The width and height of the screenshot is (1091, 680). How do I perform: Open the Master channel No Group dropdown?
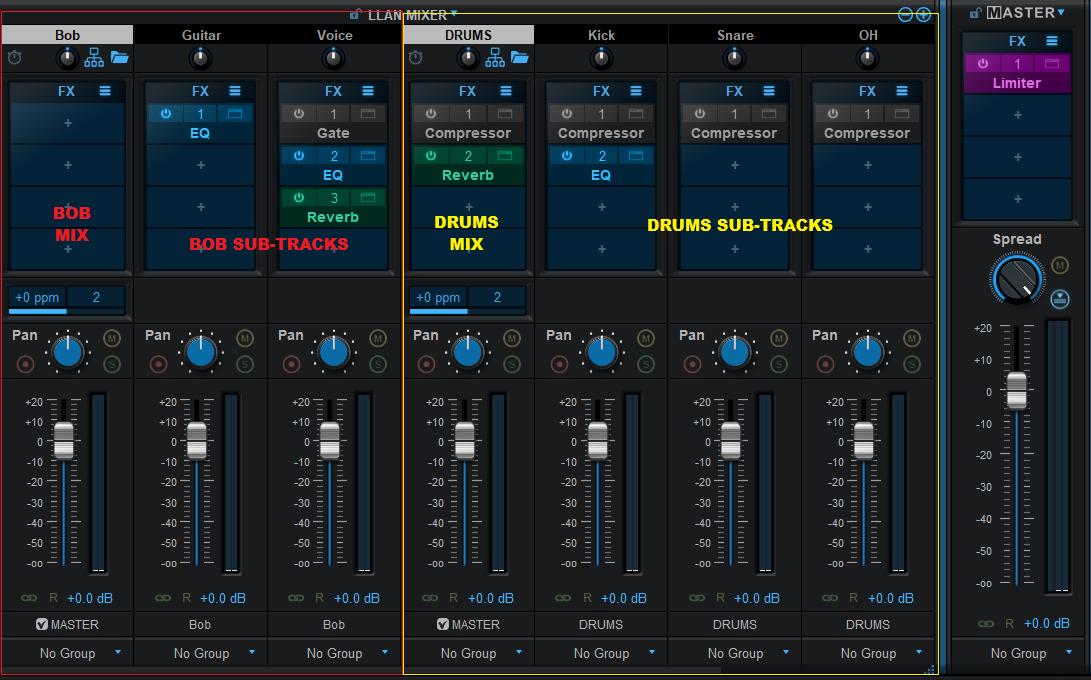1068,652
